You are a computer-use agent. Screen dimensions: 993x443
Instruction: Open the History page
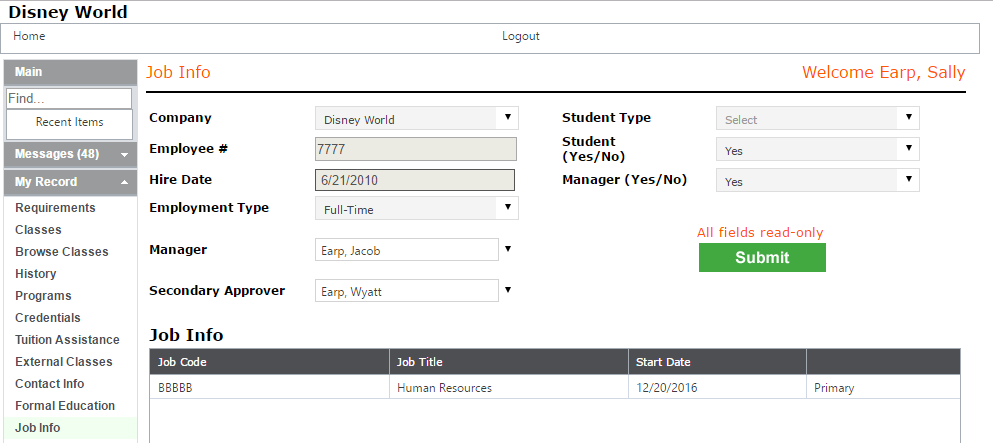point(35,273)
